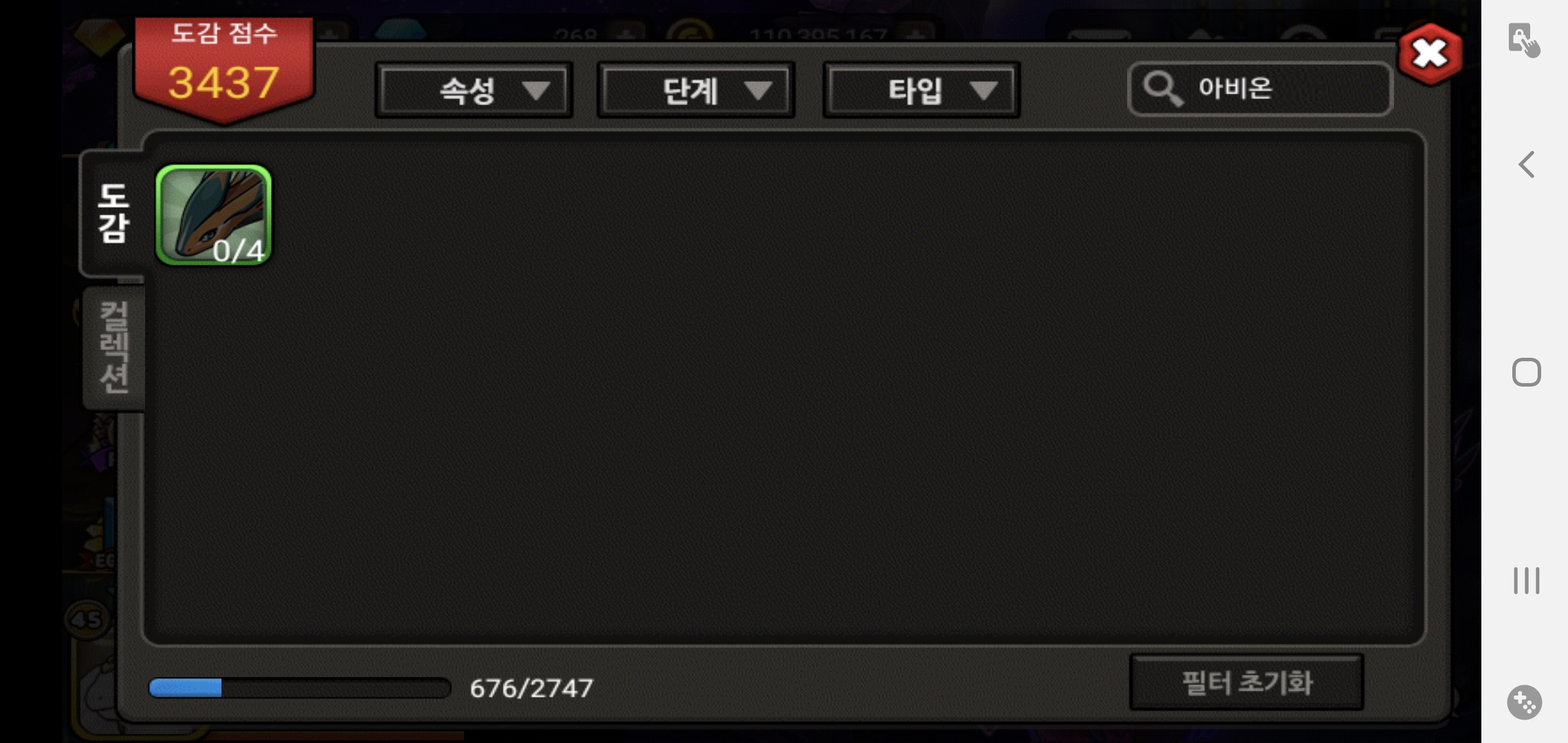Click the 필터 초기화 reset button
This screenshot has width=1568, height=743.
pyautogui.click(x=1247, y=682)
